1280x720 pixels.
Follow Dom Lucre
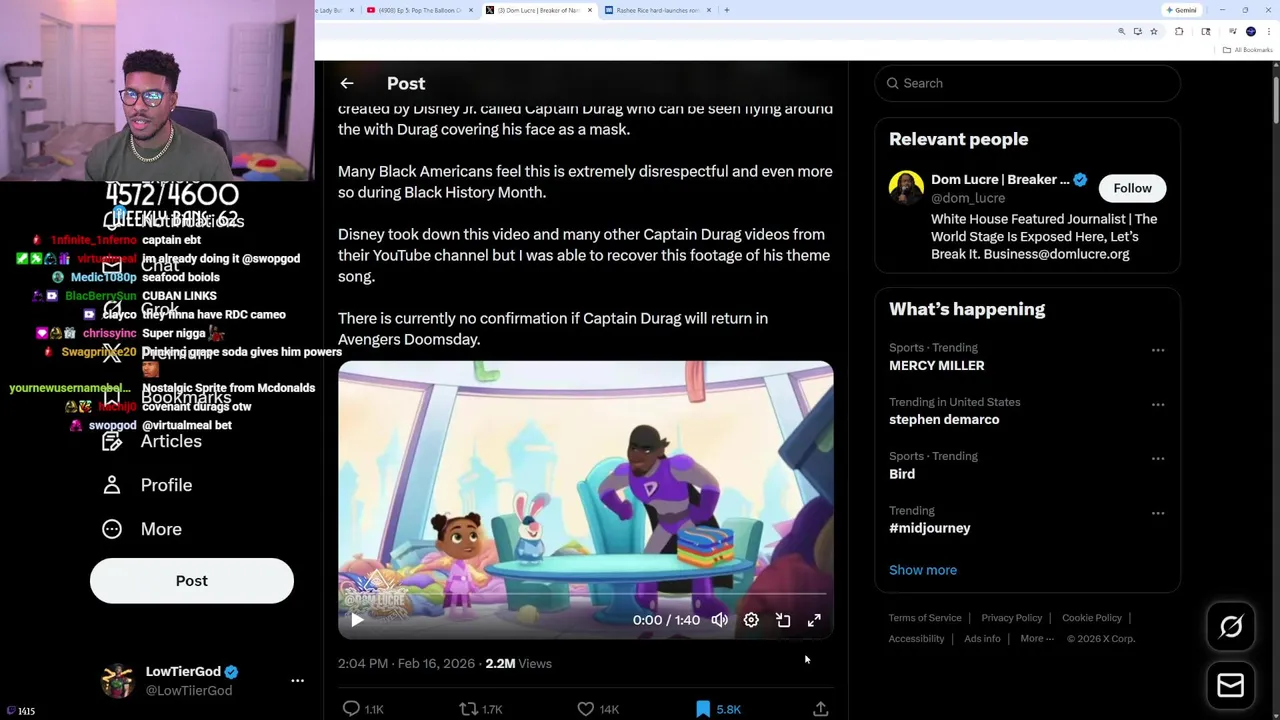click(x=1132, y=188)
